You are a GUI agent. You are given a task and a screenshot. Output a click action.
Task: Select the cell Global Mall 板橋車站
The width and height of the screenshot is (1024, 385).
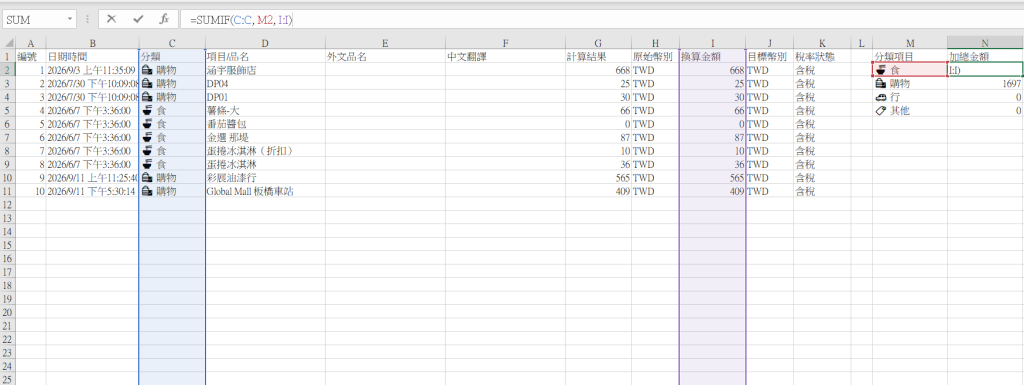(265, 191)
